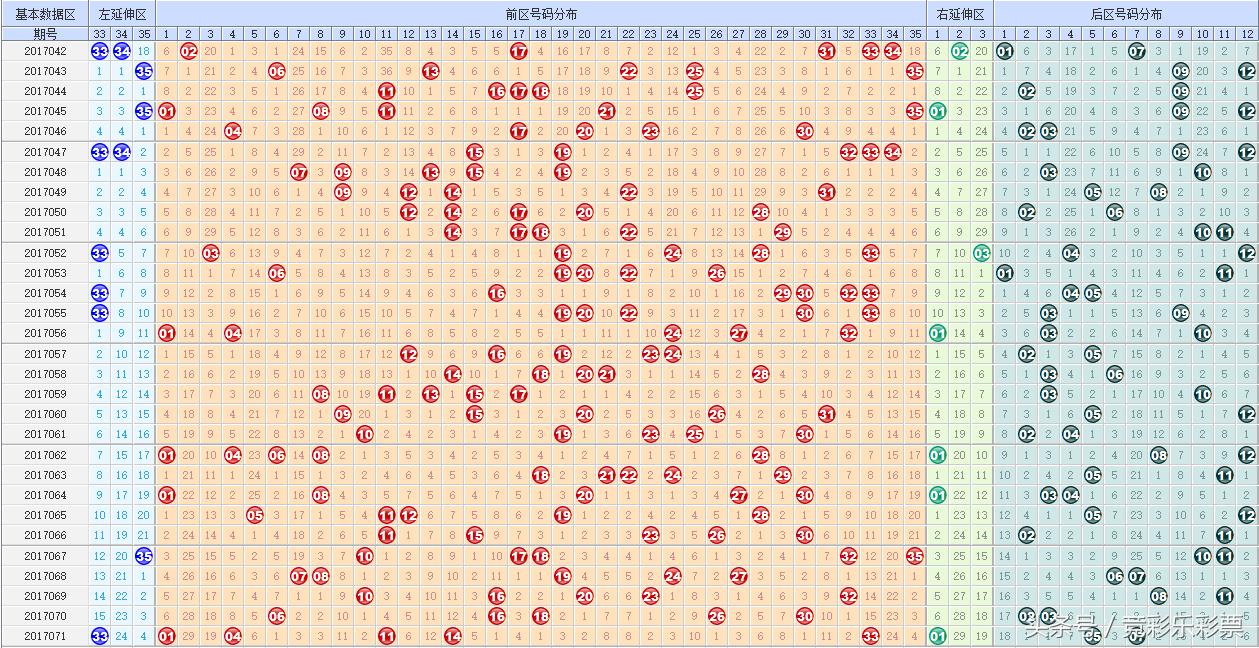Image resolution: width=1259 pixels, height=648 pixels.
Task: Select draw number 2017046
Action: [45, 131]
